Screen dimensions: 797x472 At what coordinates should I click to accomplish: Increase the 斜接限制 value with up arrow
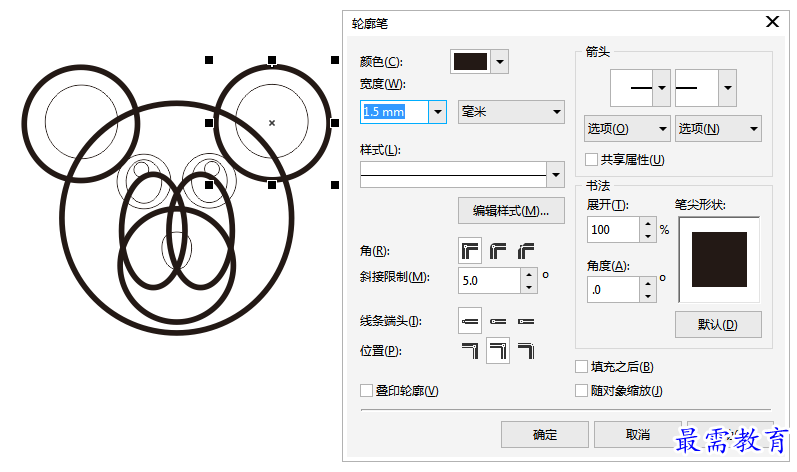tap(529, 274)
